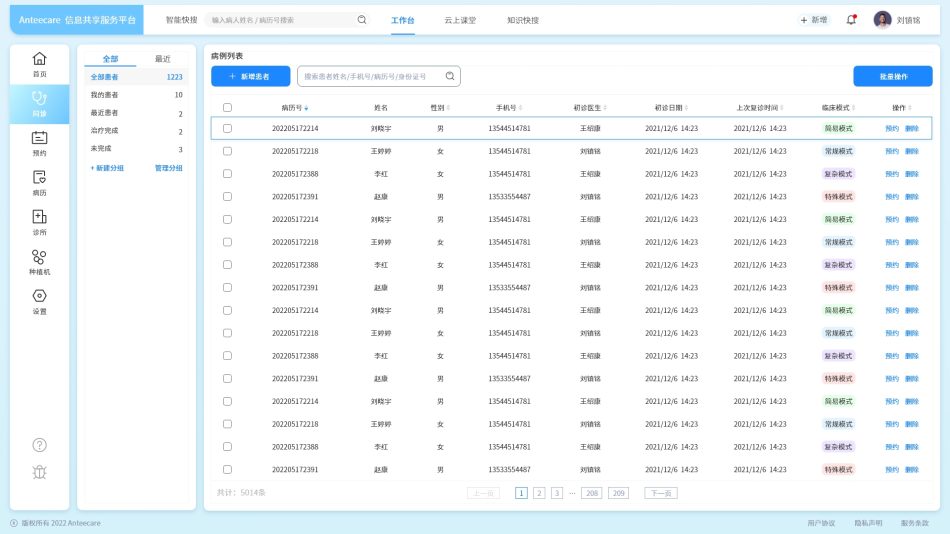Click the notification bell icon

pyautogui.click(x=851, y=20)
